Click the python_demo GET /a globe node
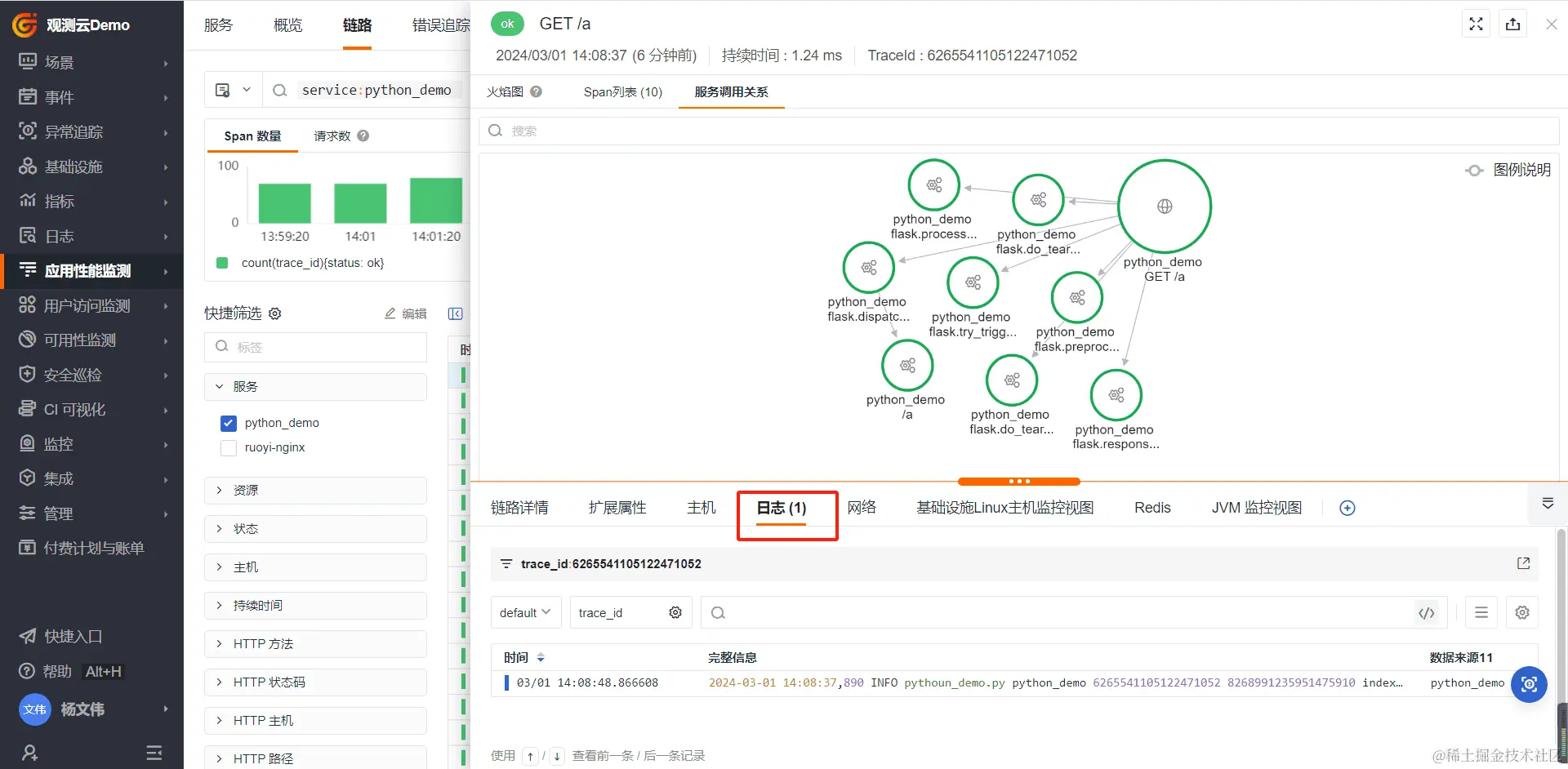The width and height of the screenshot is (1568, 769). click(x=1165, y=207)
